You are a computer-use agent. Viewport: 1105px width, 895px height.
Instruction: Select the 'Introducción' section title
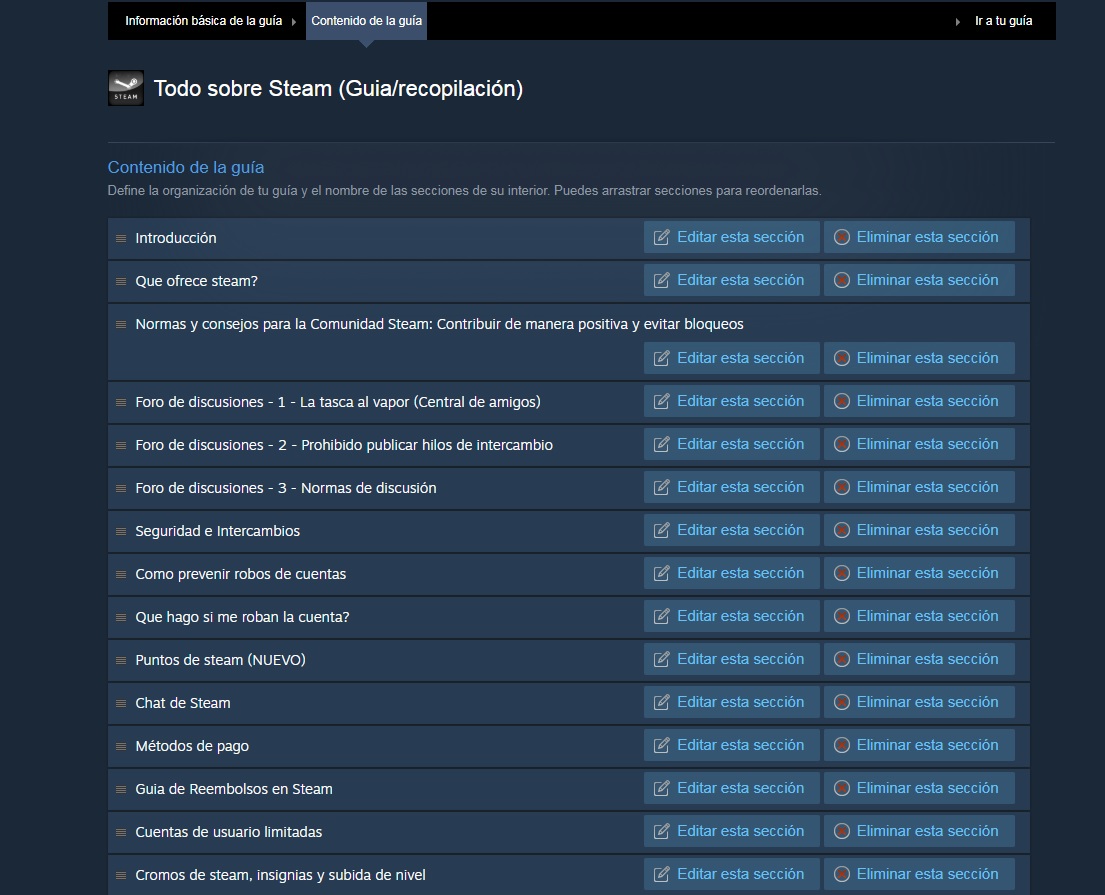click(175, 238)
